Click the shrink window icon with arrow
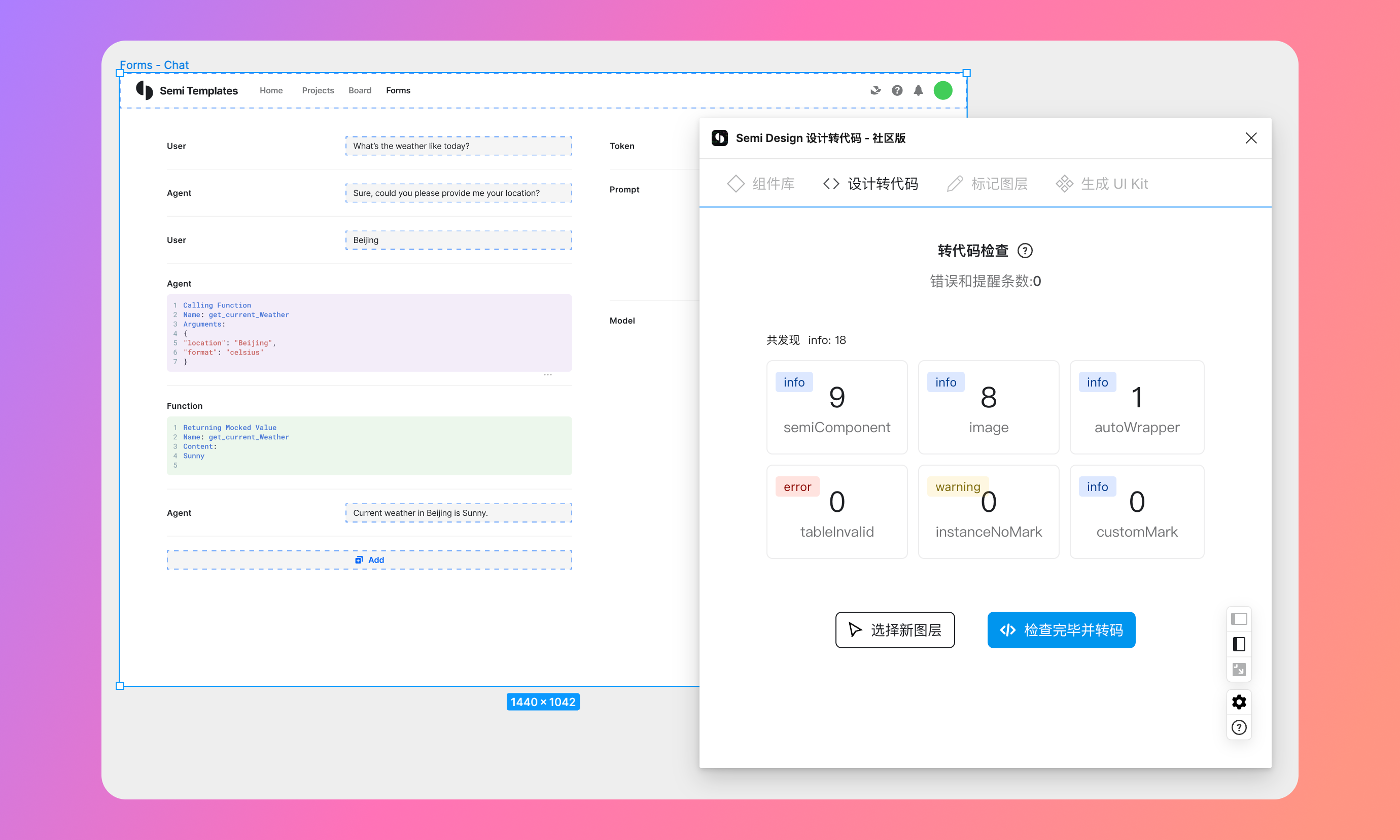This screenshot has width=1400, height=840. point(1239,670)
